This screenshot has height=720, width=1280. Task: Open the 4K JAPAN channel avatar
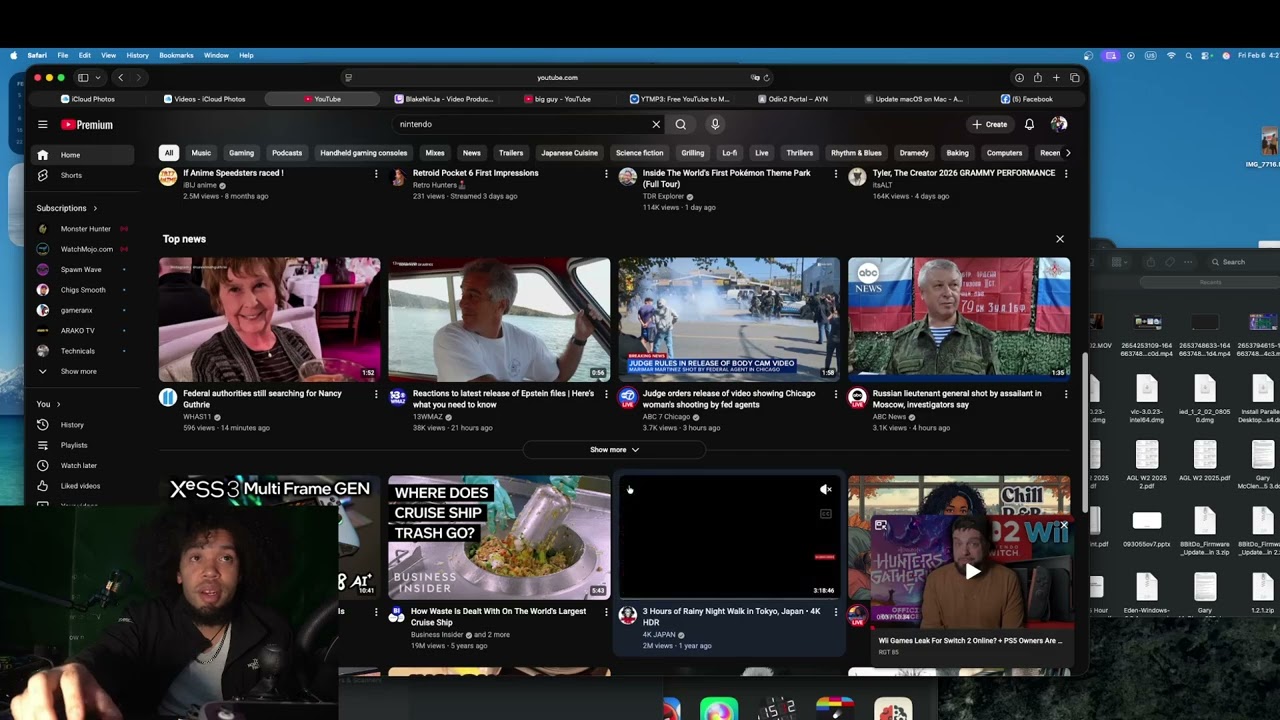(628, 615)
